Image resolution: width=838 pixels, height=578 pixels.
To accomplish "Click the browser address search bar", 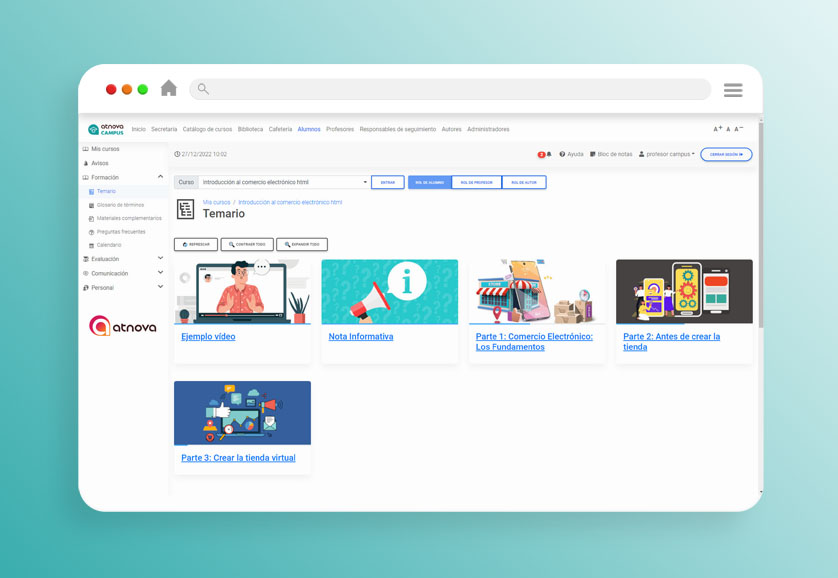I will (450, 89).
